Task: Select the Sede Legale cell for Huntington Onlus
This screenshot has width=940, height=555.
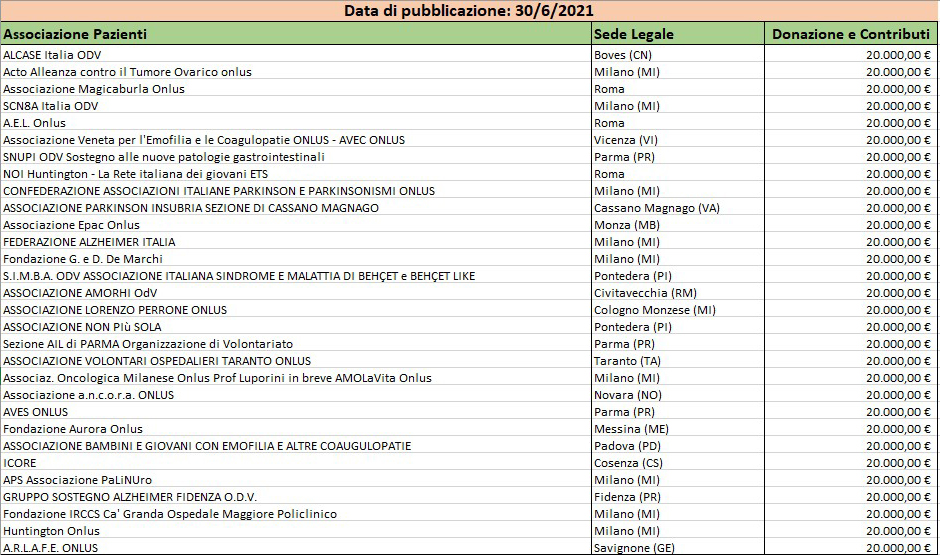Action: click(x=678, y=530)
